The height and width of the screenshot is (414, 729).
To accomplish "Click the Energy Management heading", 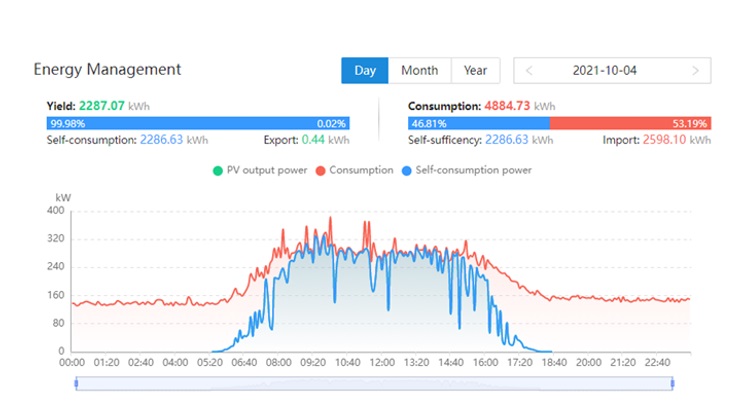I will (107, 69).
